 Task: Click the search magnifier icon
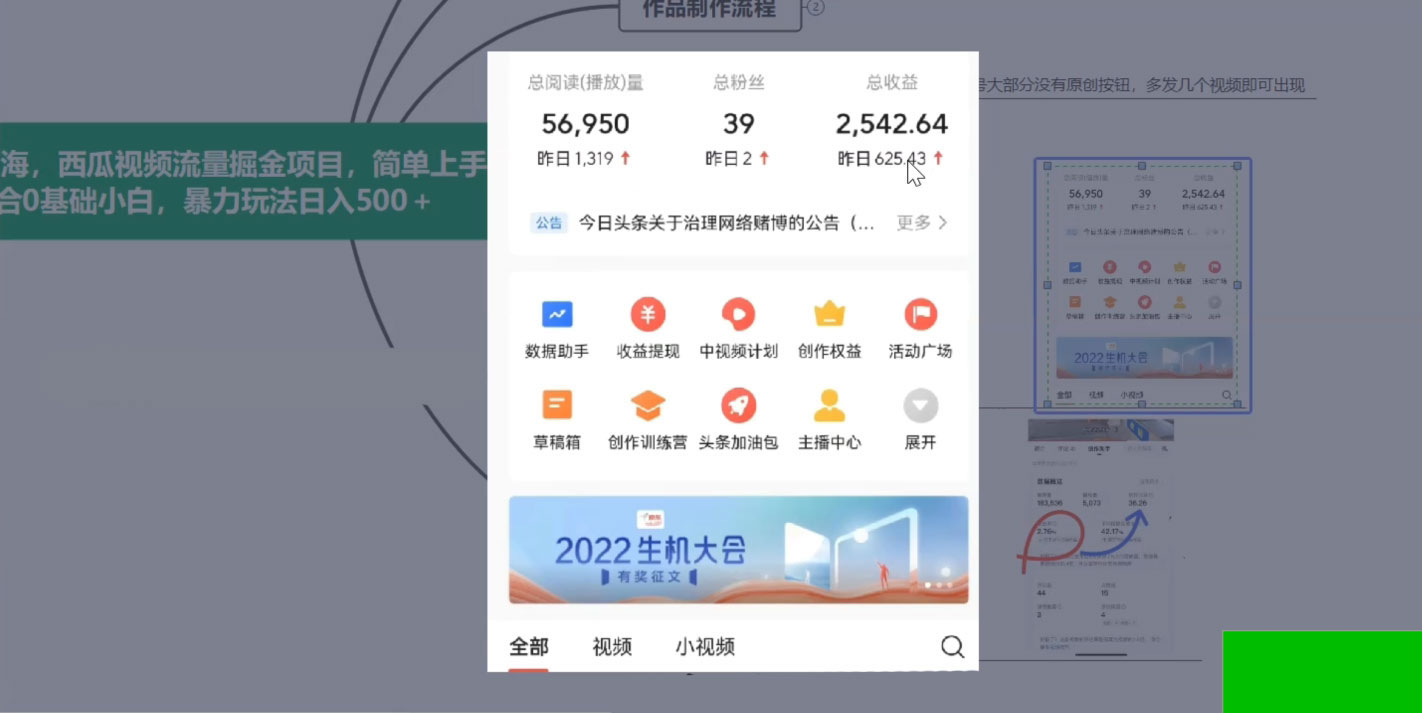click(x=952, y=646)
